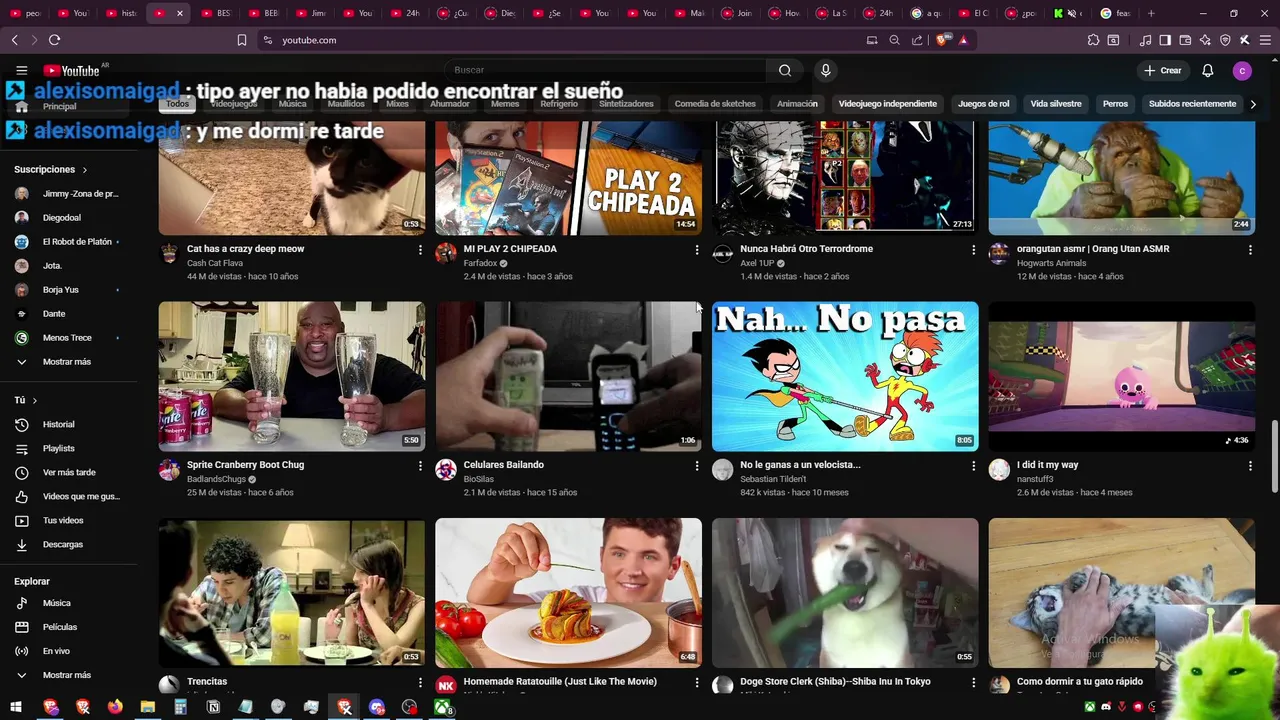
Task: Open more options for I did it my way
Action: tap(1250, 466)
